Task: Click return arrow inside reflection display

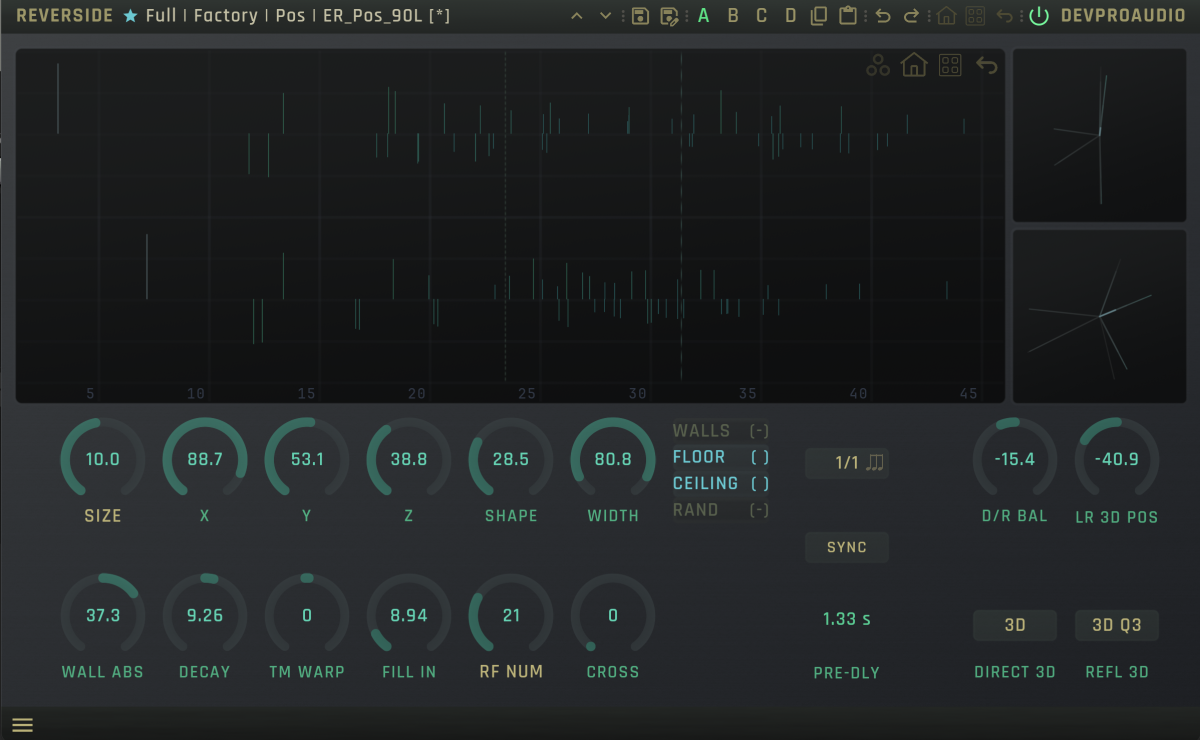Action: pyautogui.click(x=987, y=66)
